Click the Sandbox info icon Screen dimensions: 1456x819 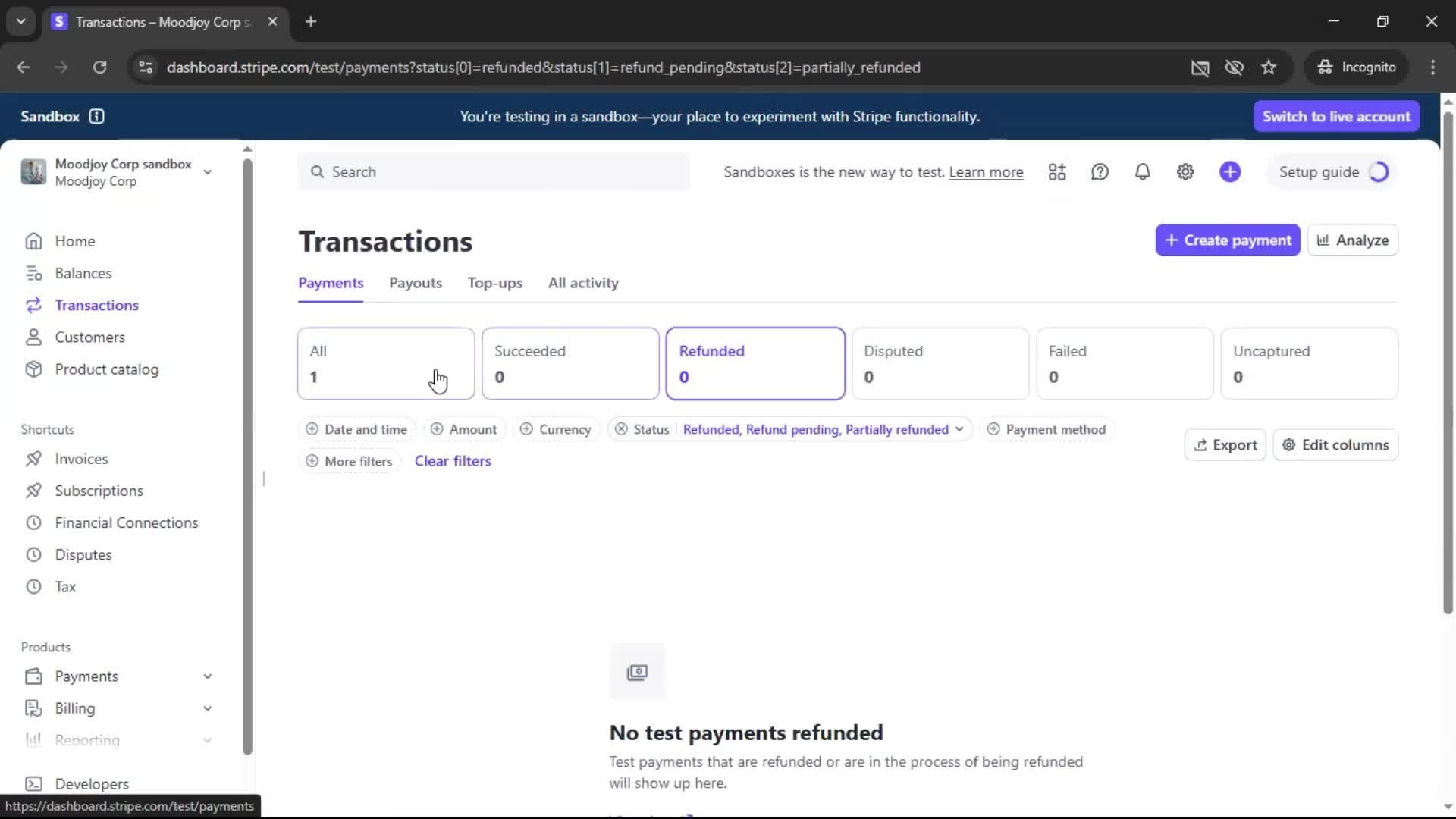coord(96,116)
